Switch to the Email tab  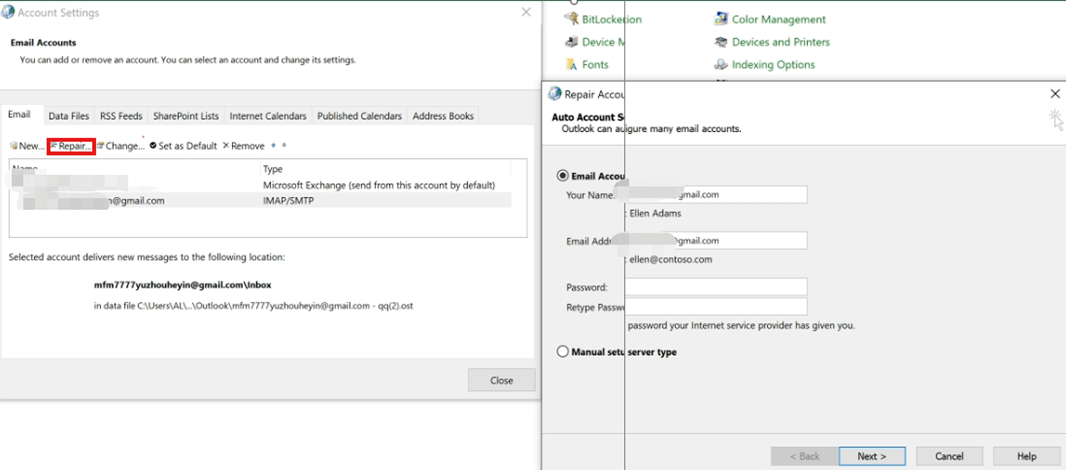(x=19, y=115)
